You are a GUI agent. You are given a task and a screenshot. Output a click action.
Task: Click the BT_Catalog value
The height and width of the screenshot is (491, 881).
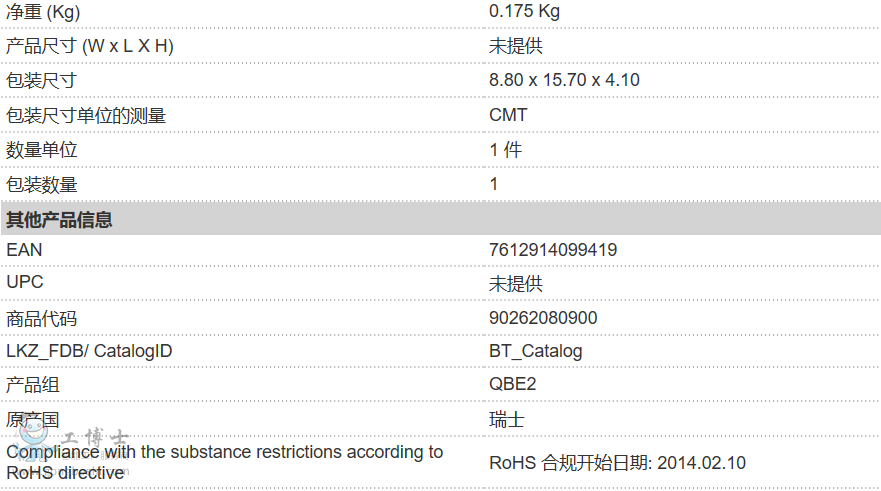tap(535, 351)
